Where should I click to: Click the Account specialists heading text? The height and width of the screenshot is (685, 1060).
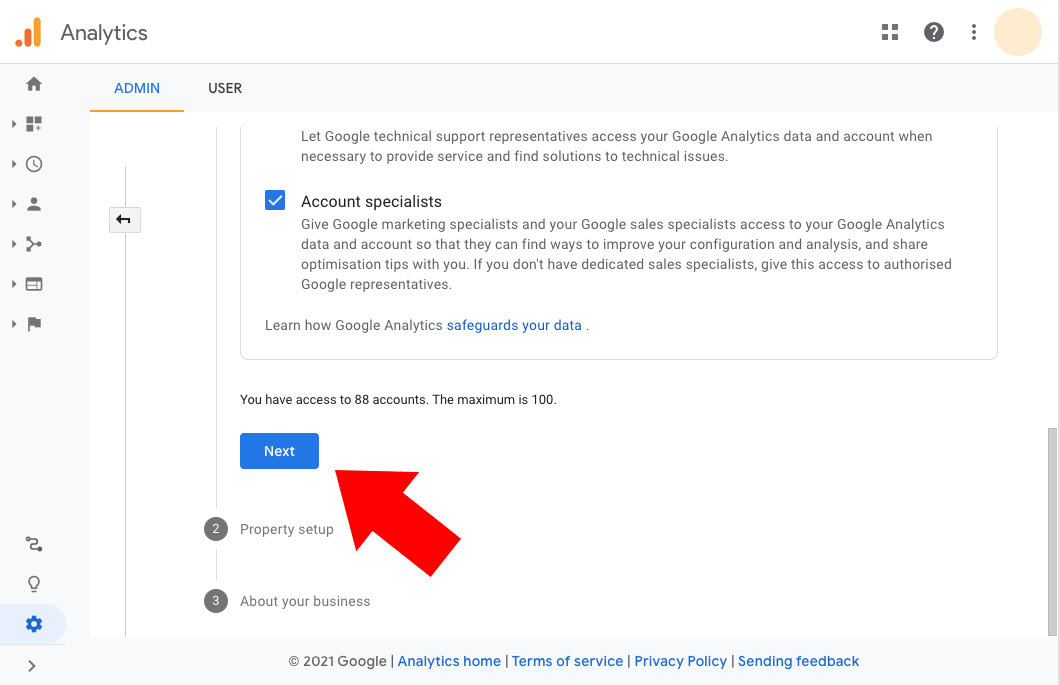tap(371, 202)
